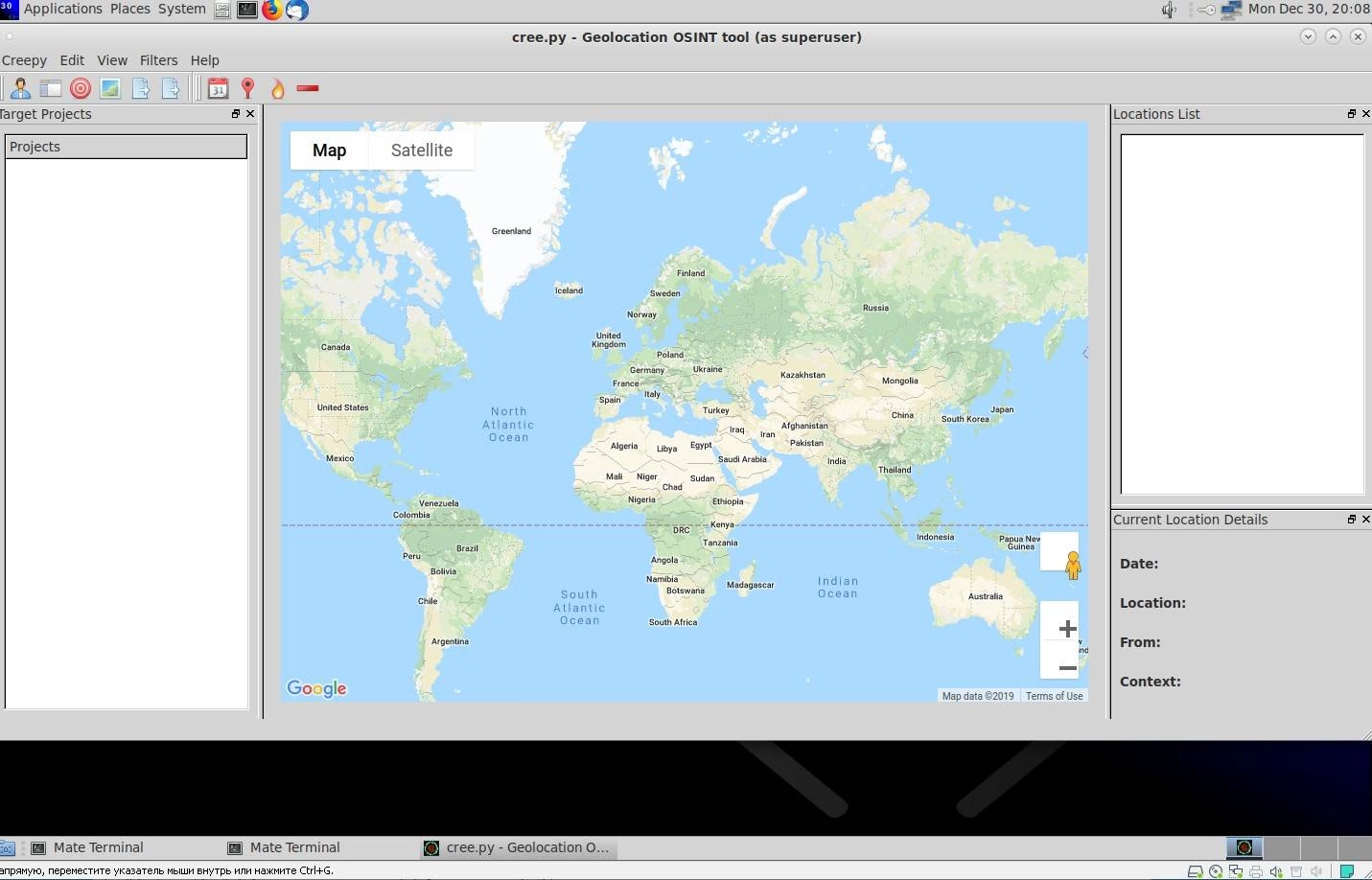Click the VM network status icon
Screen dimensions: 1372x880
point(1236,871)
